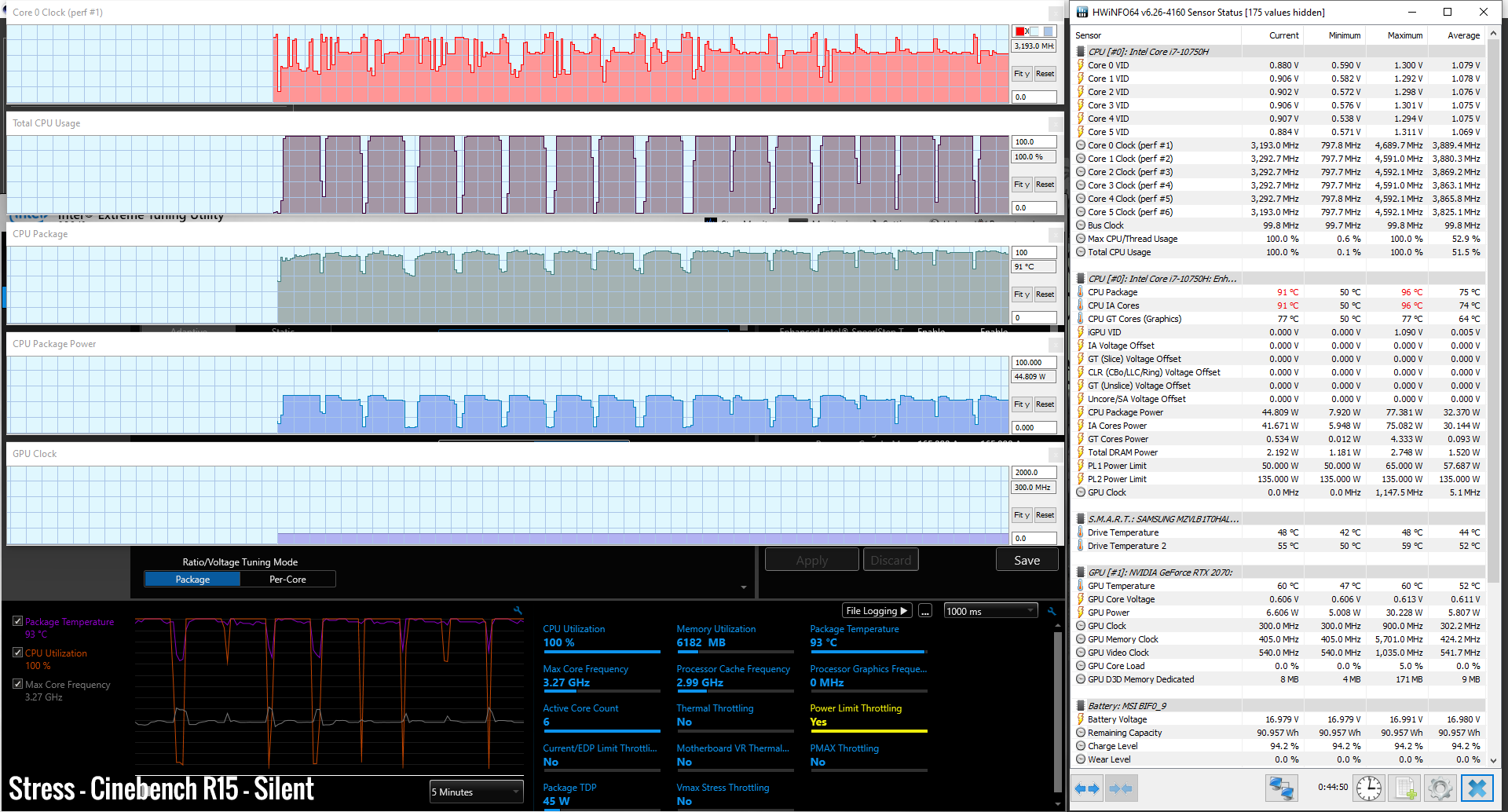
Task: Click the HWiNFO sensor list scrollbar down arrow
Action: coord(1494,761)
